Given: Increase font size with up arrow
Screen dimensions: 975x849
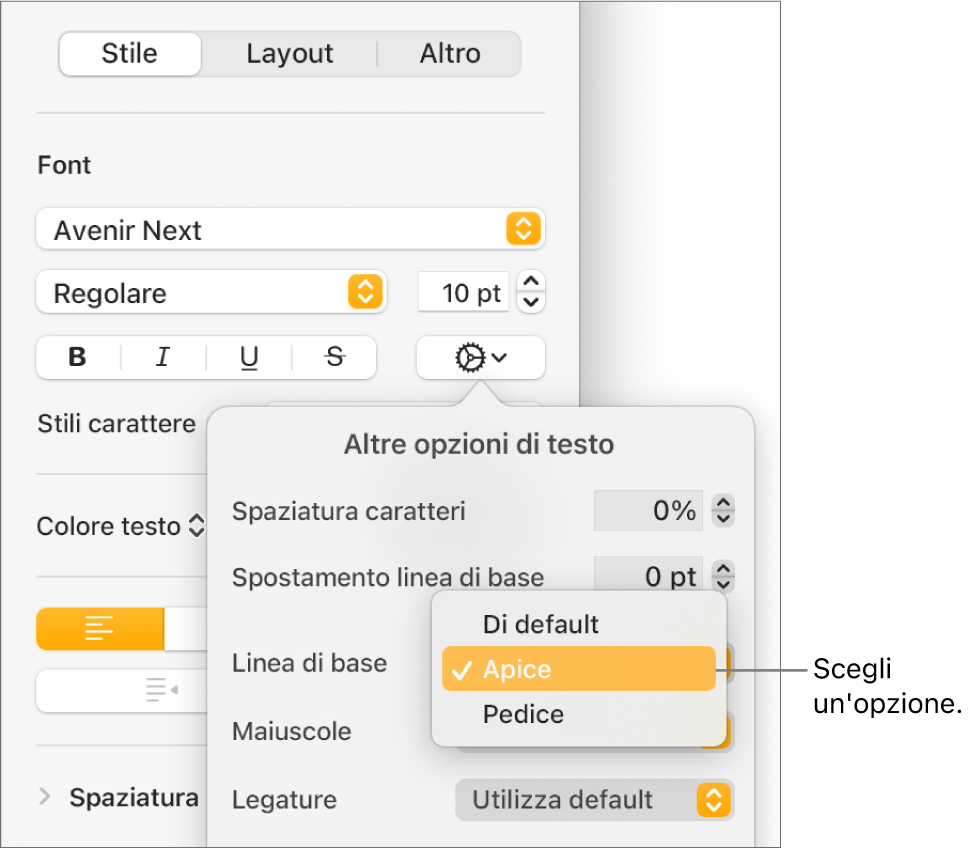Looking at the screenshot, I should click(531, 282).
